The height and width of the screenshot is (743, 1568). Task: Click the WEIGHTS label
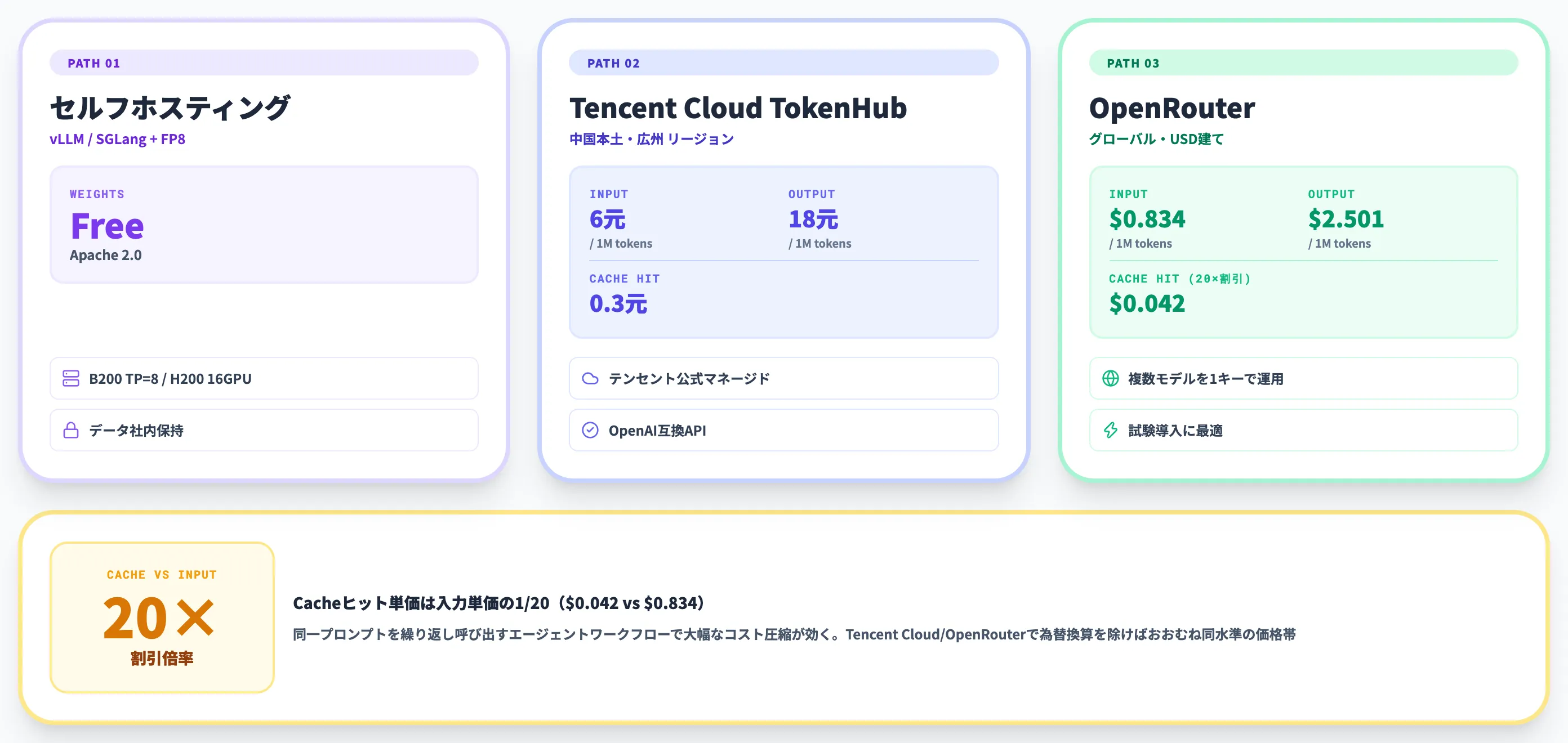point(97,194)
